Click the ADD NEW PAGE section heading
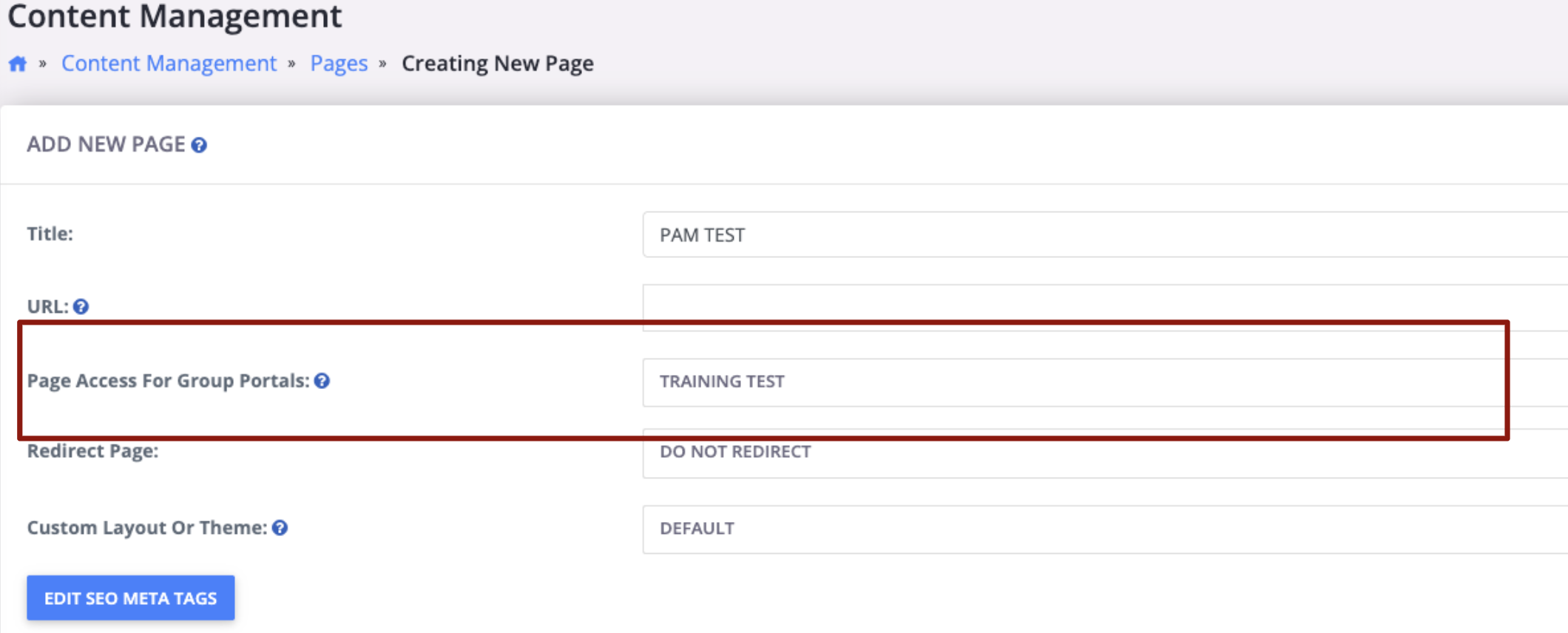Screen dimensions: 1568x633 (107, 144)
